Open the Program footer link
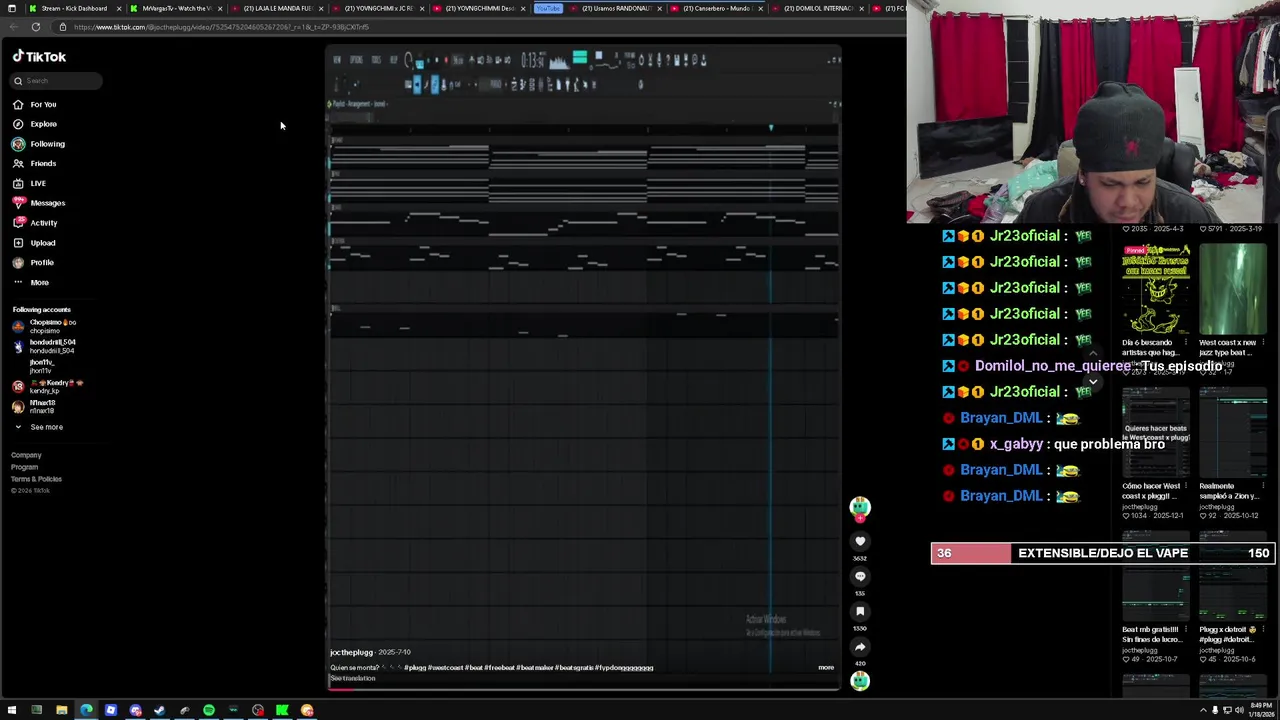The width and height of the screenshot is (1280, 720). click(24, 467)
